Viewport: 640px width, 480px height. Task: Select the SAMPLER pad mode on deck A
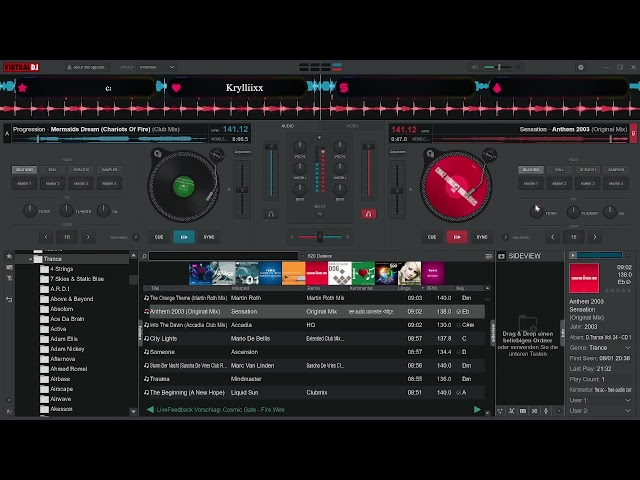point(109,169)
